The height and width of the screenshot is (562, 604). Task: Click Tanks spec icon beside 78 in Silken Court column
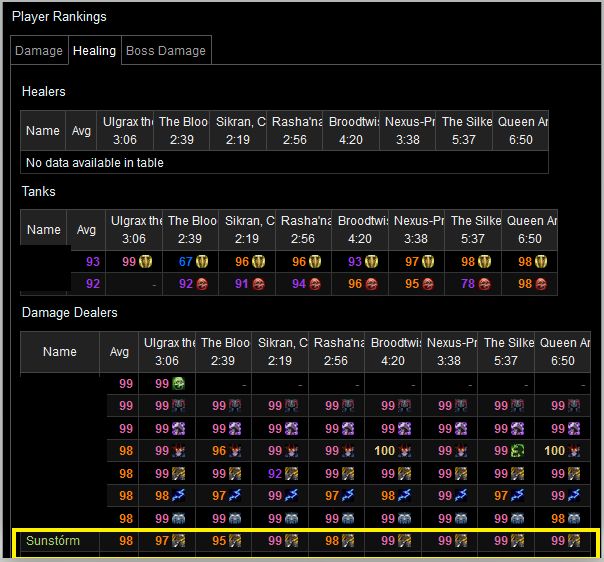[x=485, y=284]
